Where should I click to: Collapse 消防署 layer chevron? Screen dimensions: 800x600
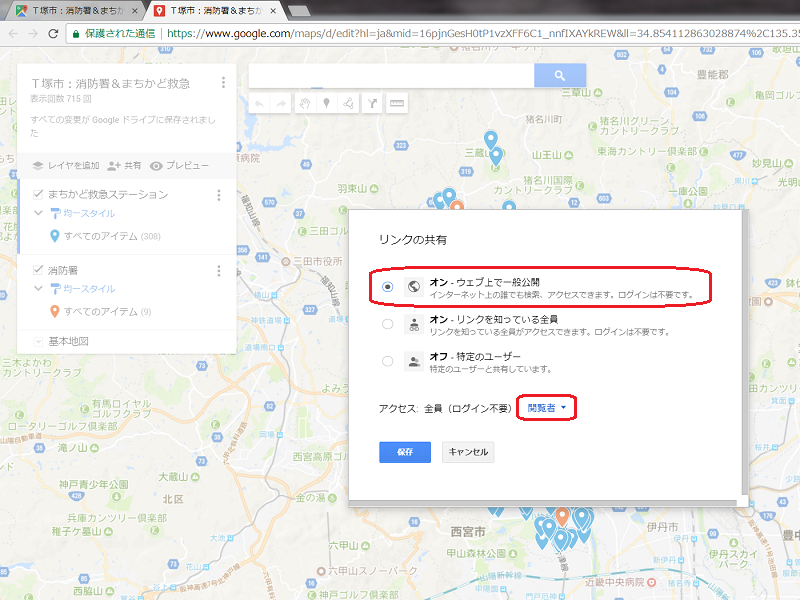tap(38, 288)
